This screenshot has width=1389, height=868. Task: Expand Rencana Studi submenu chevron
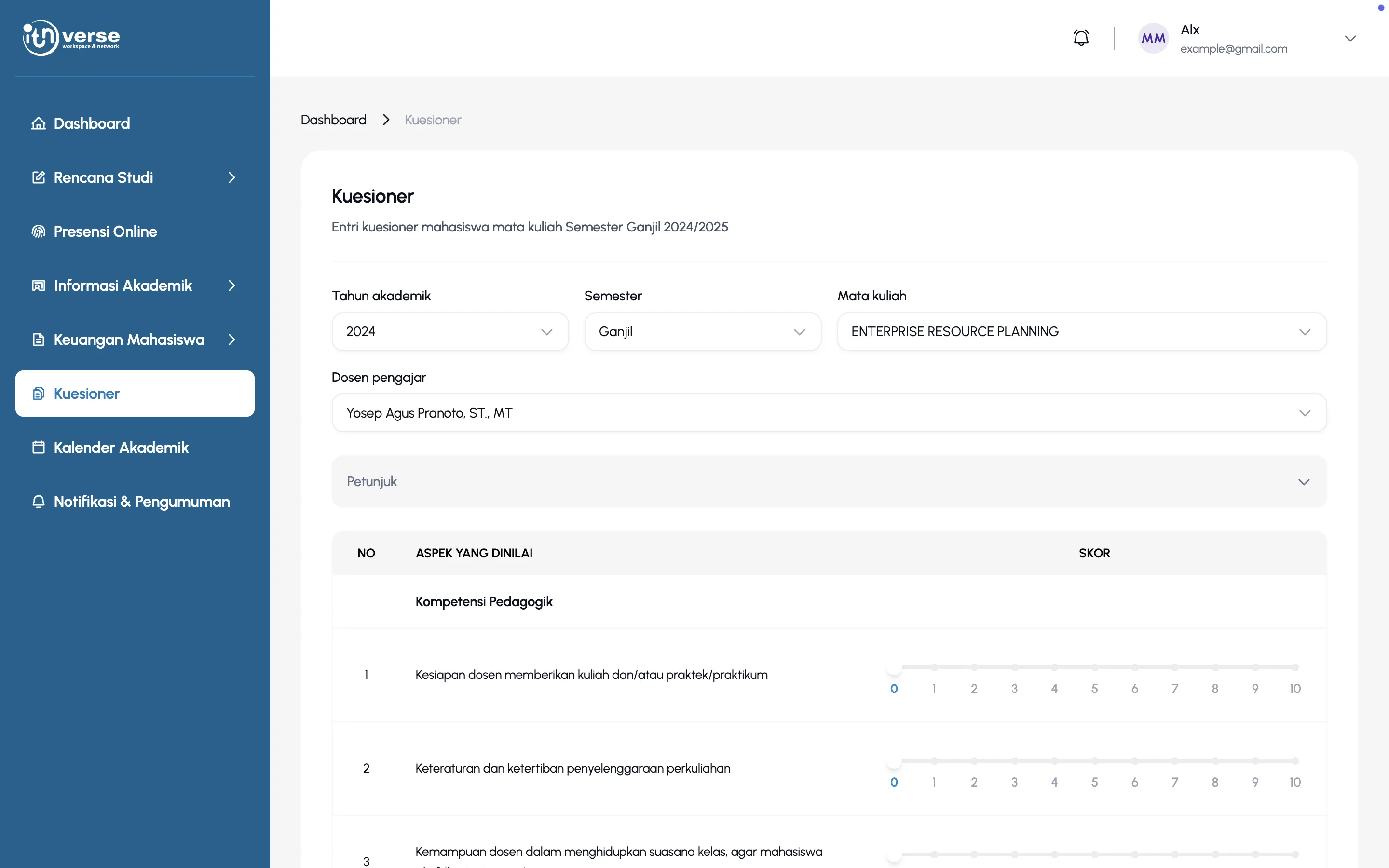point(232,177)
